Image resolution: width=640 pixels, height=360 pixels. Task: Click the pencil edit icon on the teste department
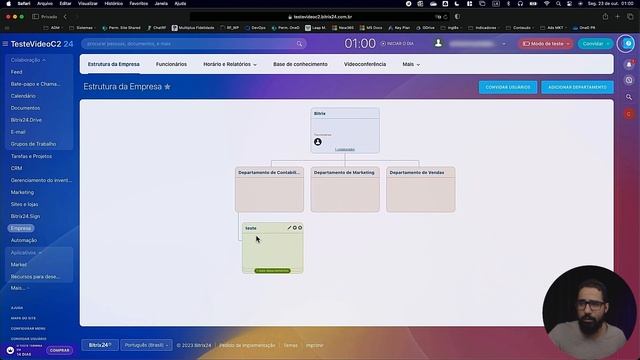289,228
